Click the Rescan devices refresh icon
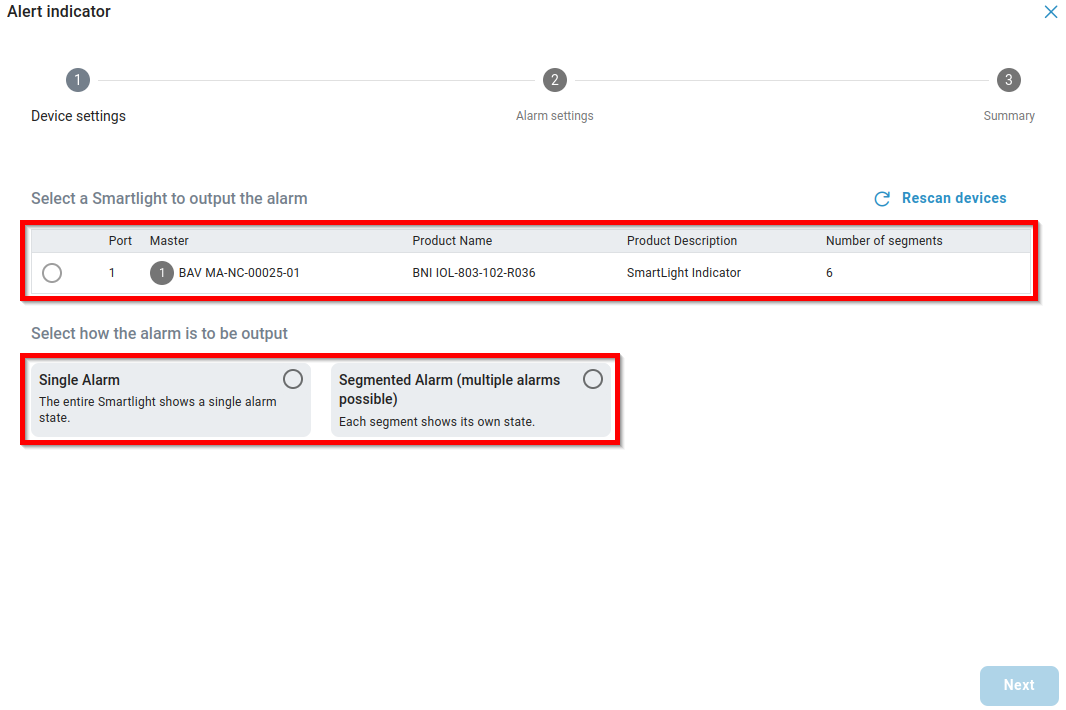 coord(882,199)
